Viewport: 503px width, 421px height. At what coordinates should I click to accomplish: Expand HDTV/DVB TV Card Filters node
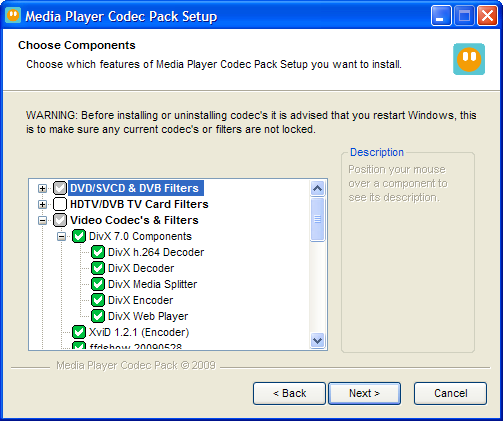click(42, 204)
